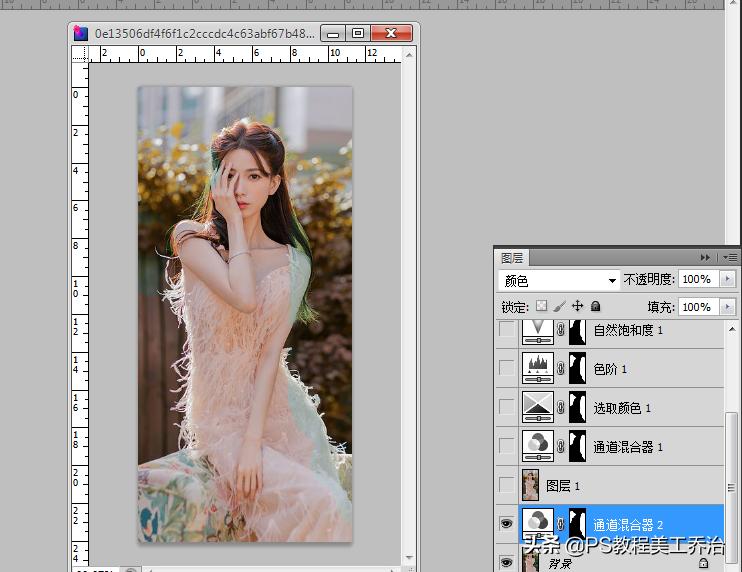
Task: Click the Selective Color adjustment icon
Action: (x=538, y=408)
